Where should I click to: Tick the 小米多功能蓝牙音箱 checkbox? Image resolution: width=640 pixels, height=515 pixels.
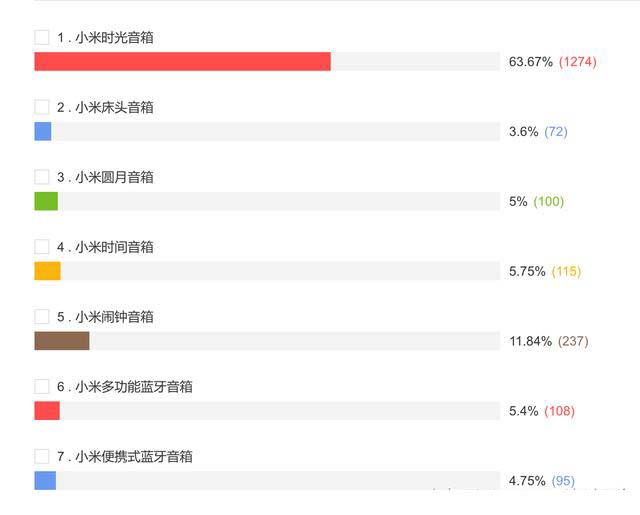tap(42, 386)
